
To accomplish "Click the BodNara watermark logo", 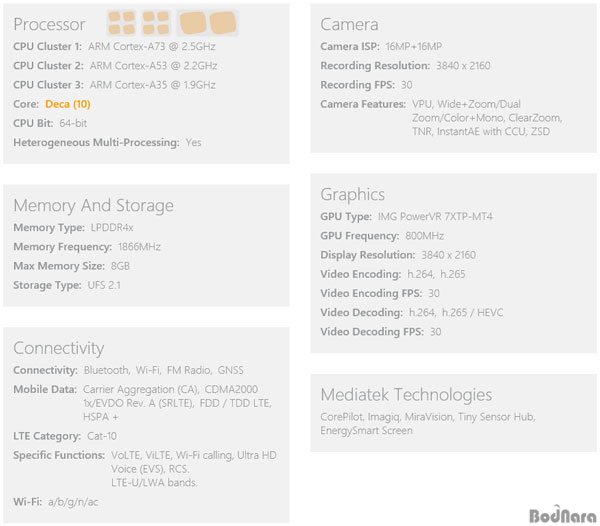I will pos(562,515).
